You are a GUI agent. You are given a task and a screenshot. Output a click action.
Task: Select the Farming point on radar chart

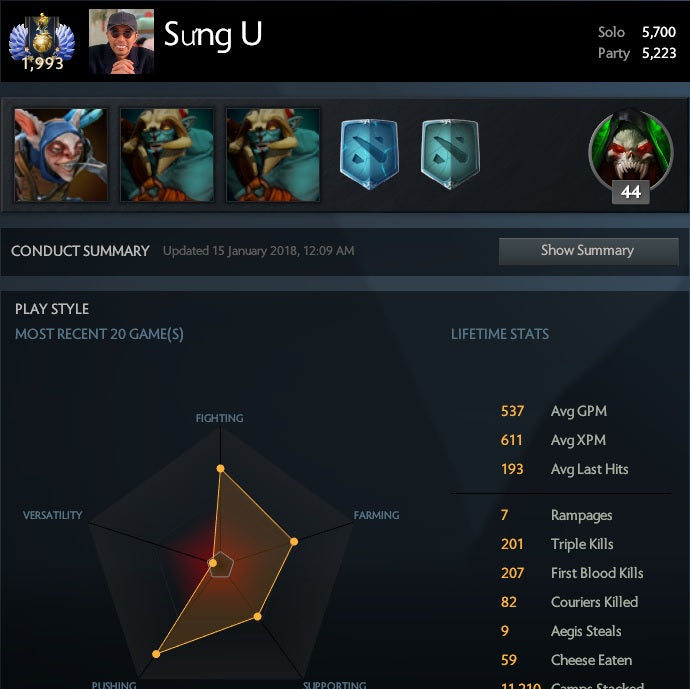294,542
